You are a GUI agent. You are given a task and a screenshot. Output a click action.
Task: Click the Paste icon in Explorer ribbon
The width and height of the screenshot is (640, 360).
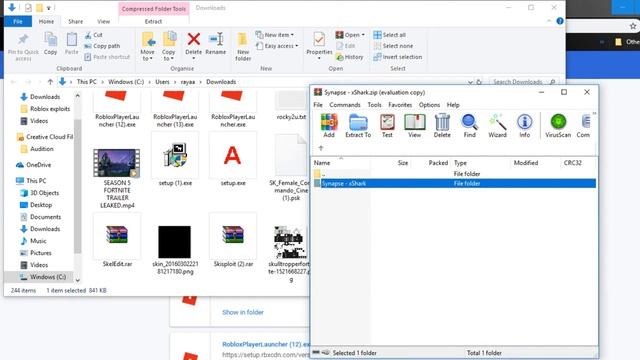(x=71, y=44)
